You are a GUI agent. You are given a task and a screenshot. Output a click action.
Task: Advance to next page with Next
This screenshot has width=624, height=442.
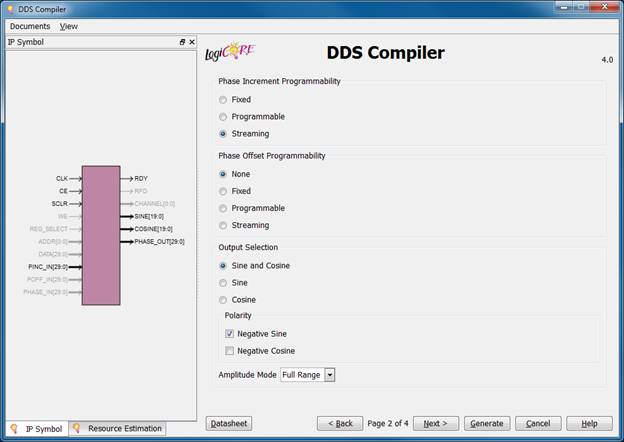pos(436,424)
